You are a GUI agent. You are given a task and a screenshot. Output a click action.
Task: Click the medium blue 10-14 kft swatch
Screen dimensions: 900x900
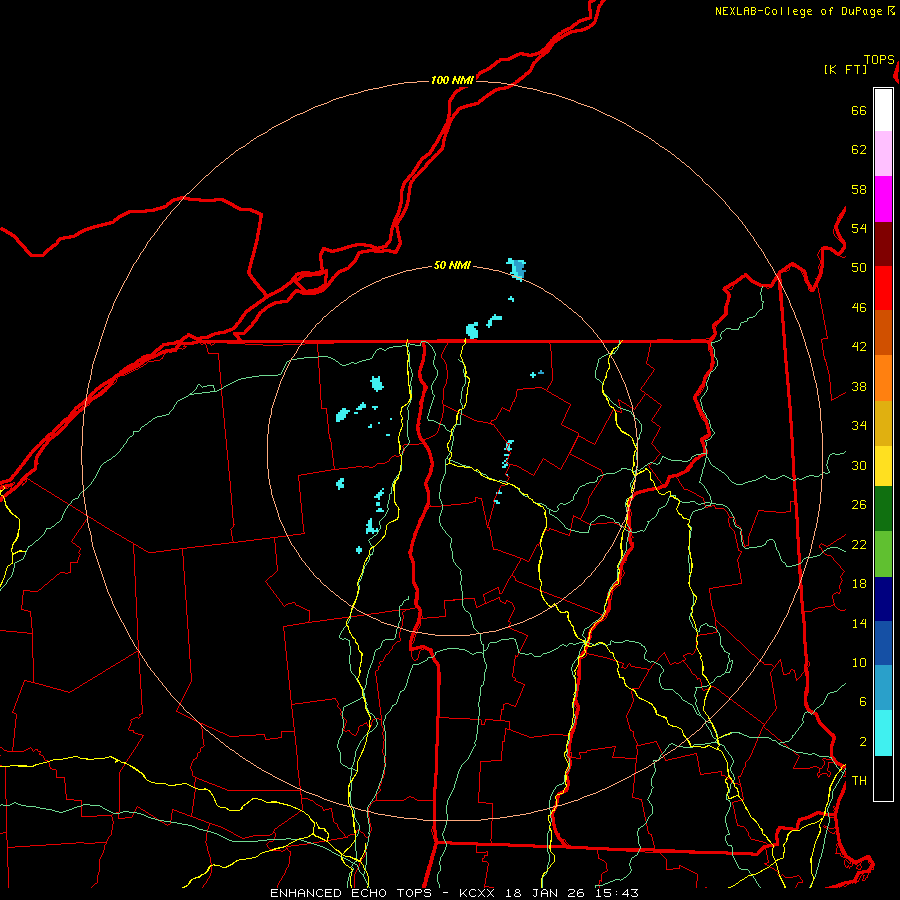(x=883, y=643)
